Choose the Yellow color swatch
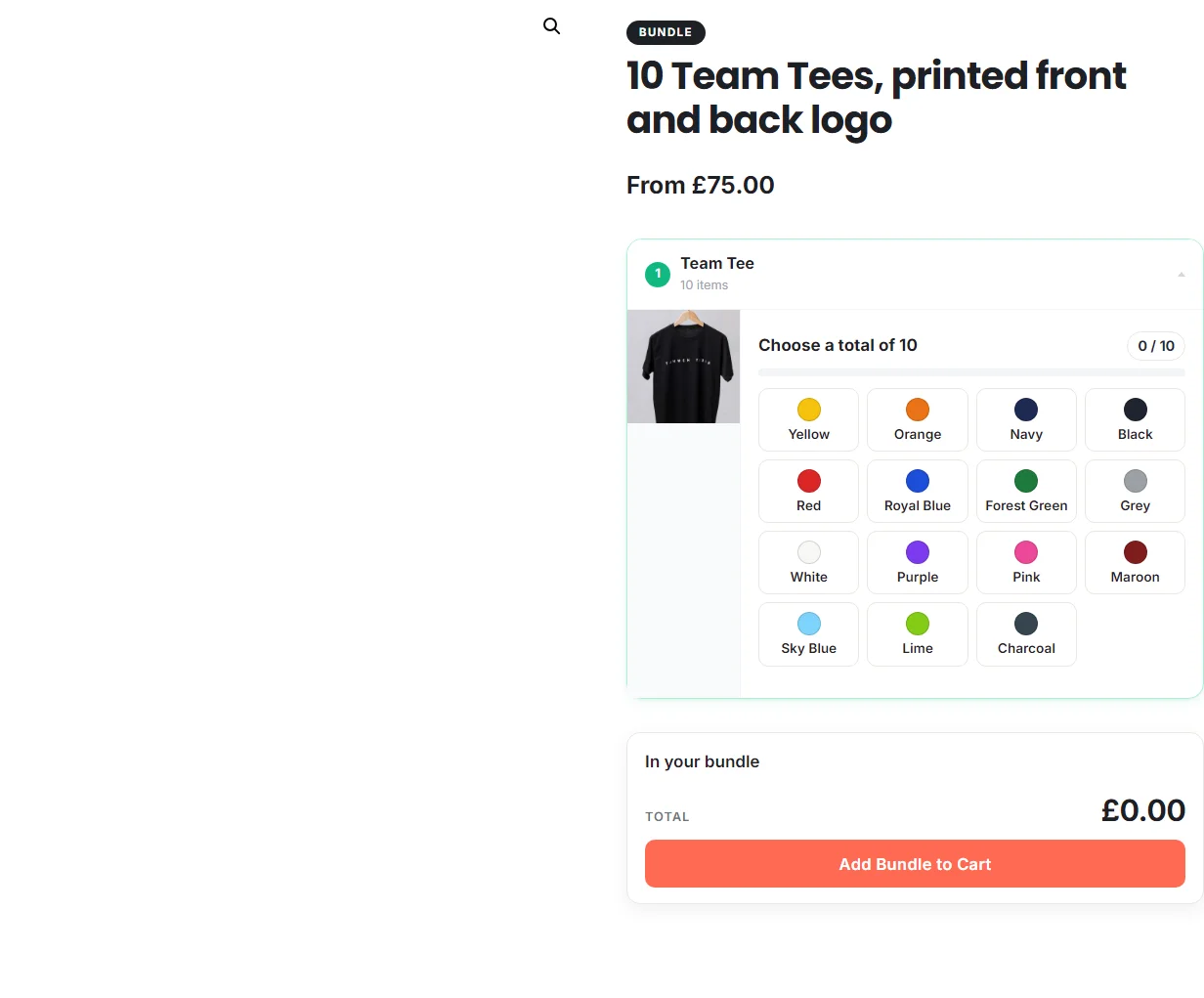The image size is (1204, 998). pos(808,420)
